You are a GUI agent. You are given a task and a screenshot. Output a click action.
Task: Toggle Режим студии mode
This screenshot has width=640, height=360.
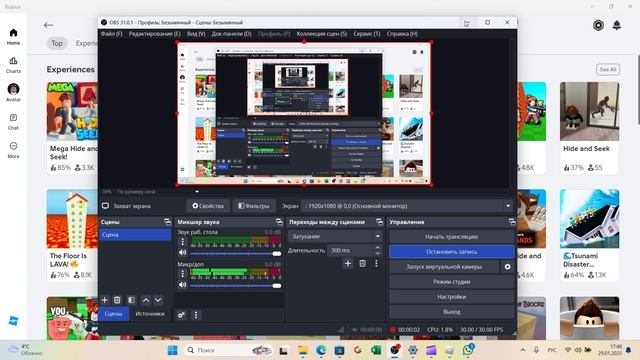pos(451,282)
